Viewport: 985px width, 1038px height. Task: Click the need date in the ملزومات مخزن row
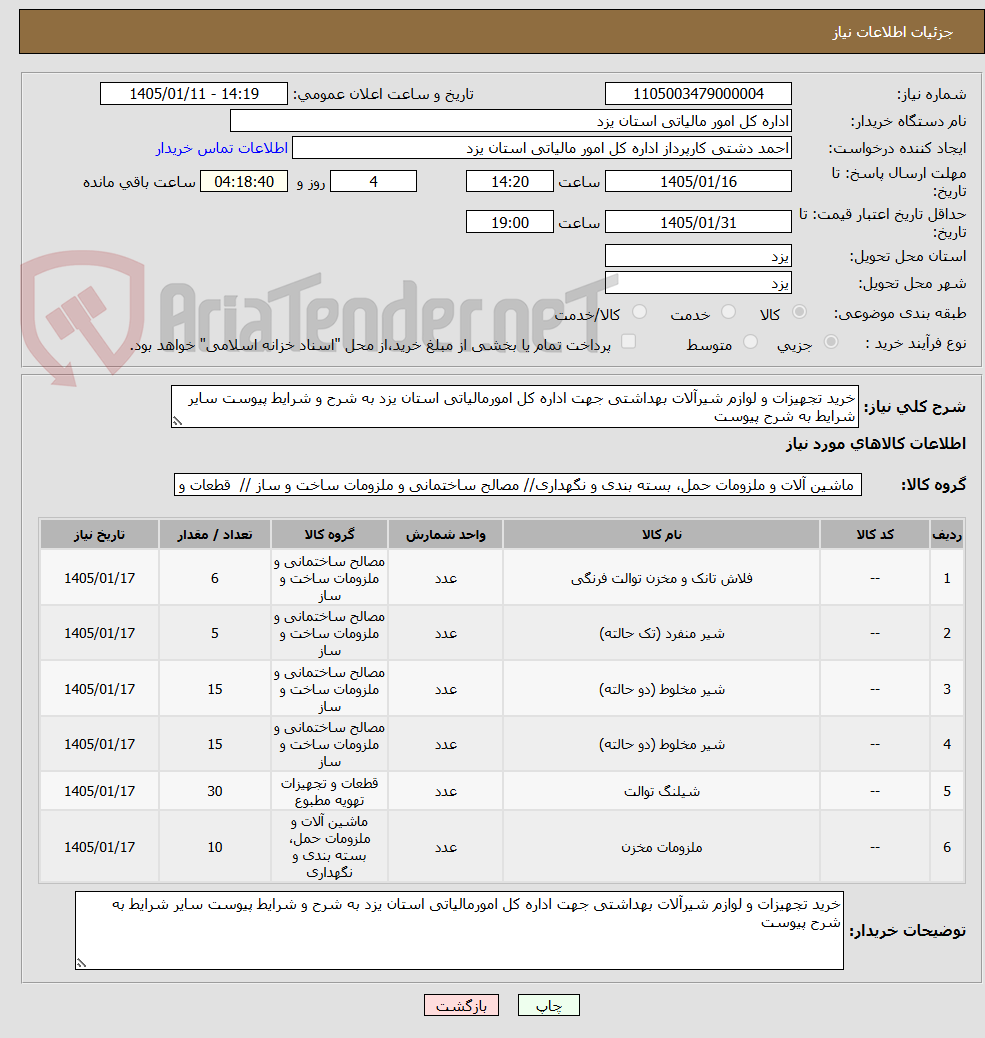coord(99,847)
